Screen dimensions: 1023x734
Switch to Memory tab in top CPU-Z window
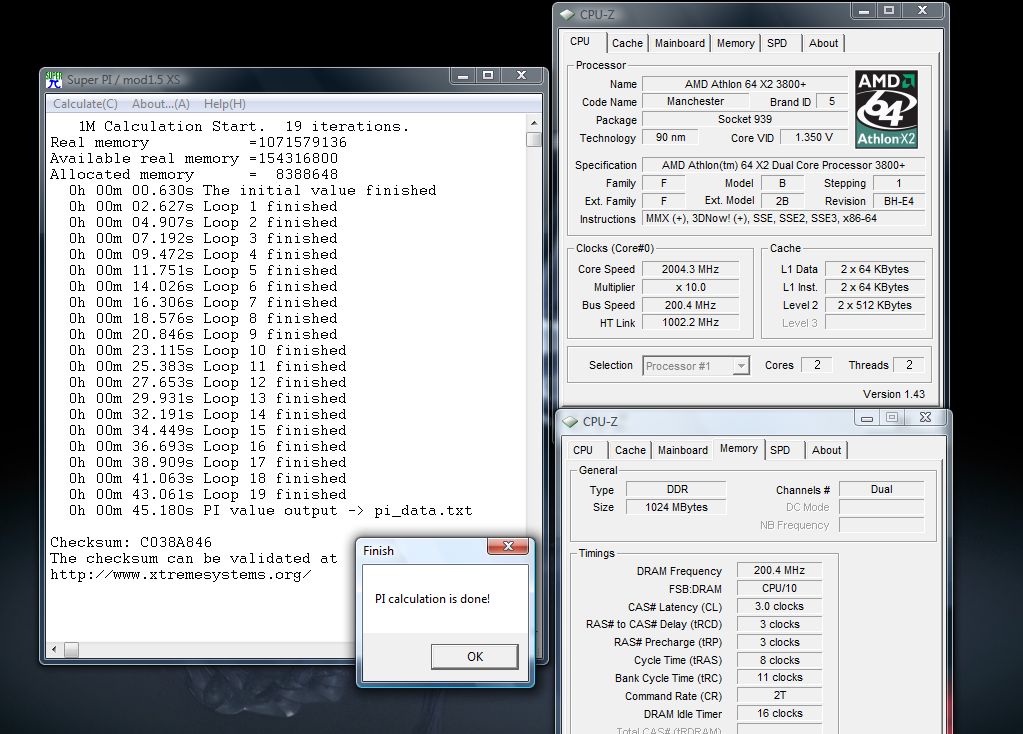click(735, 43)
